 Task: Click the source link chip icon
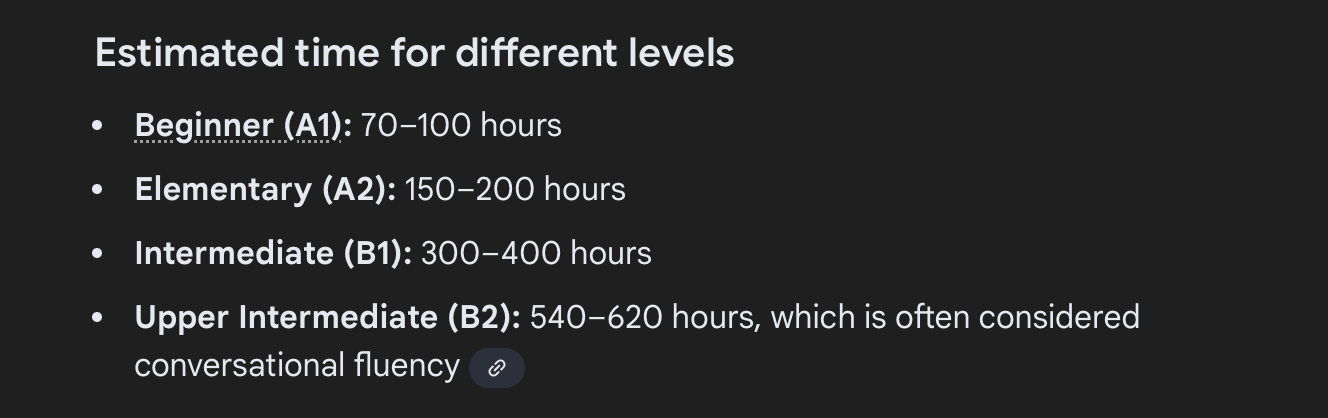click(496, 367)
